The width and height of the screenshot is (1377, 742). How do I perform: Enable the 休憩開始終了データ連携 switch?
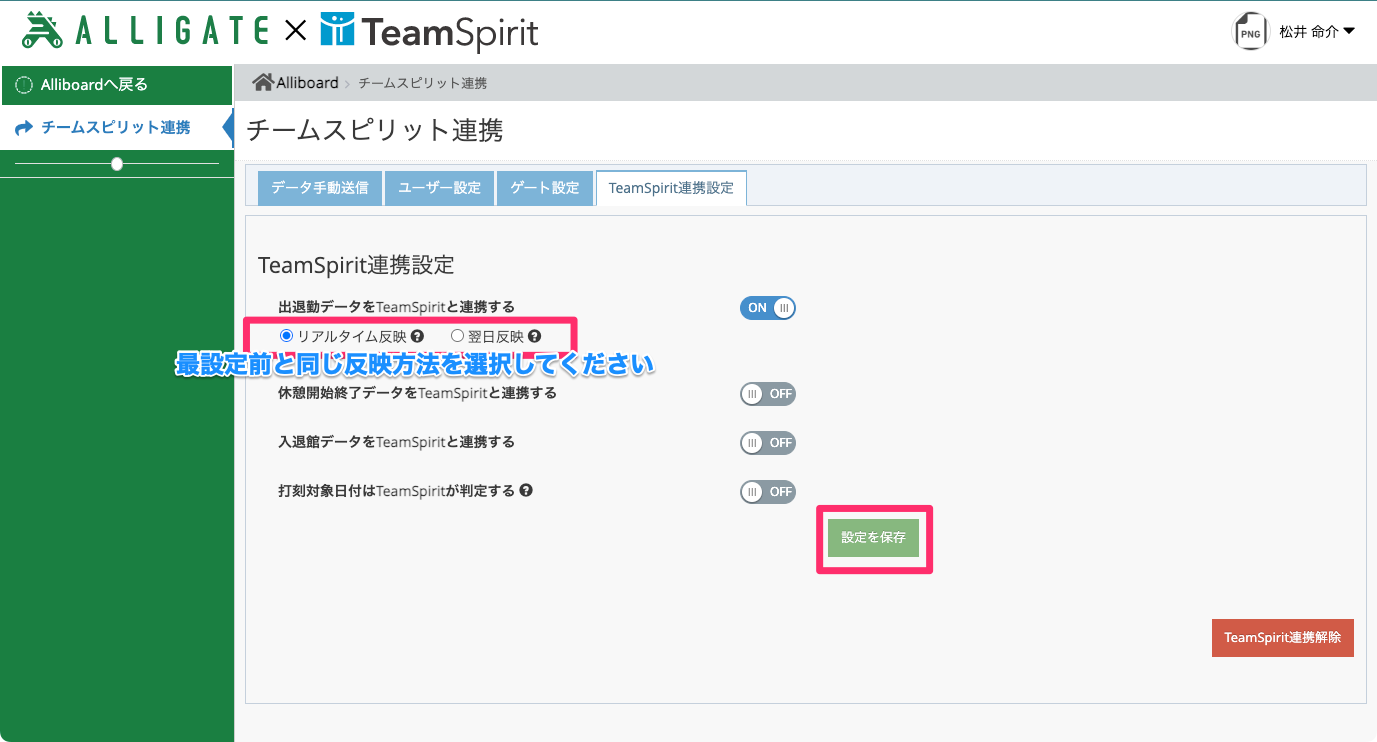[x=768, y=394]
